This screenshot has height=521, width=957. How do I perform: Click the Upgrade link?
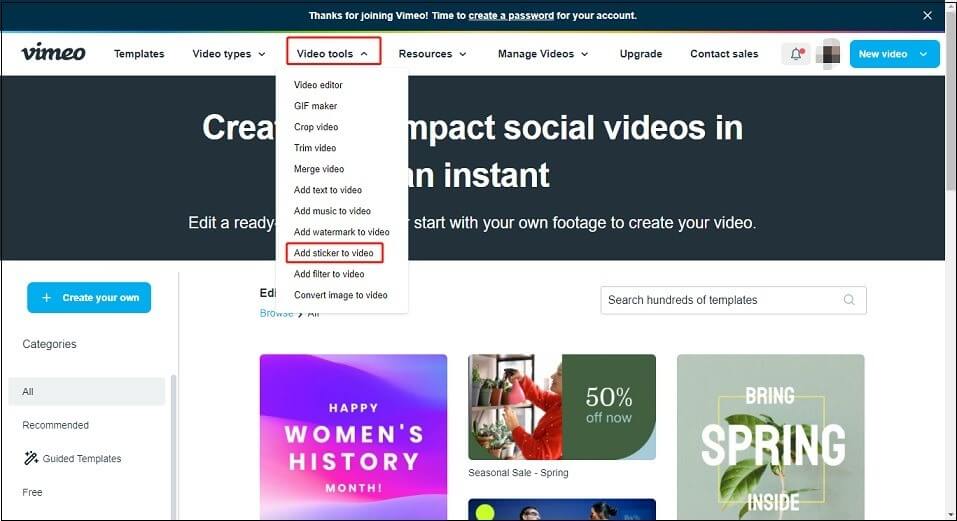(641, 54)
